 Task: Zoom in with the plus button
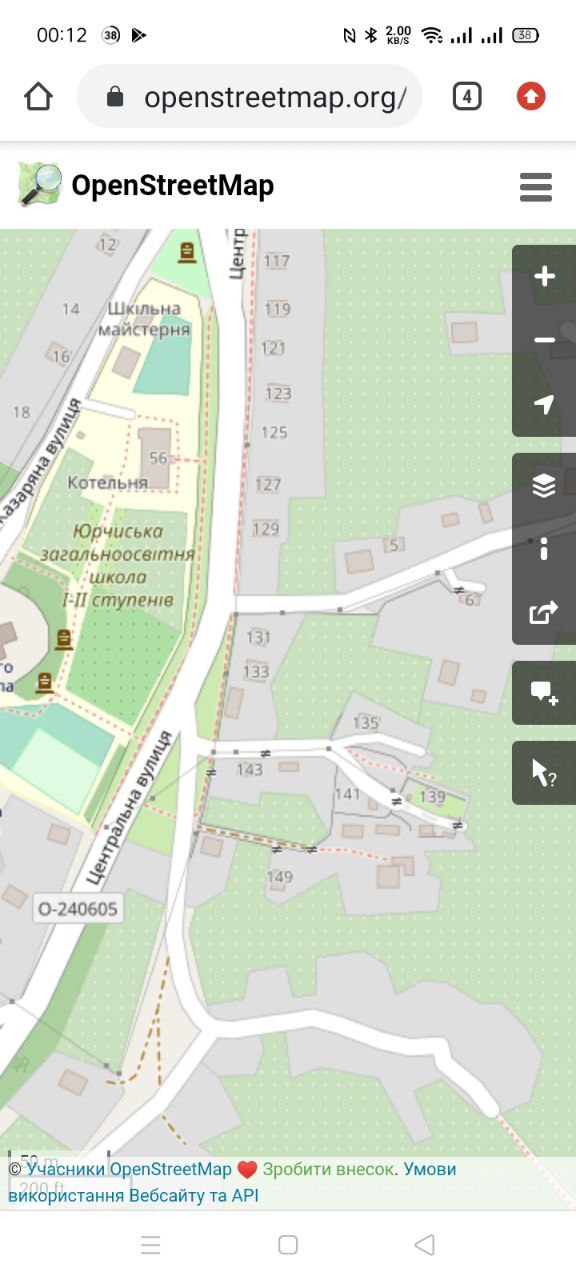(x=544, y=277)
